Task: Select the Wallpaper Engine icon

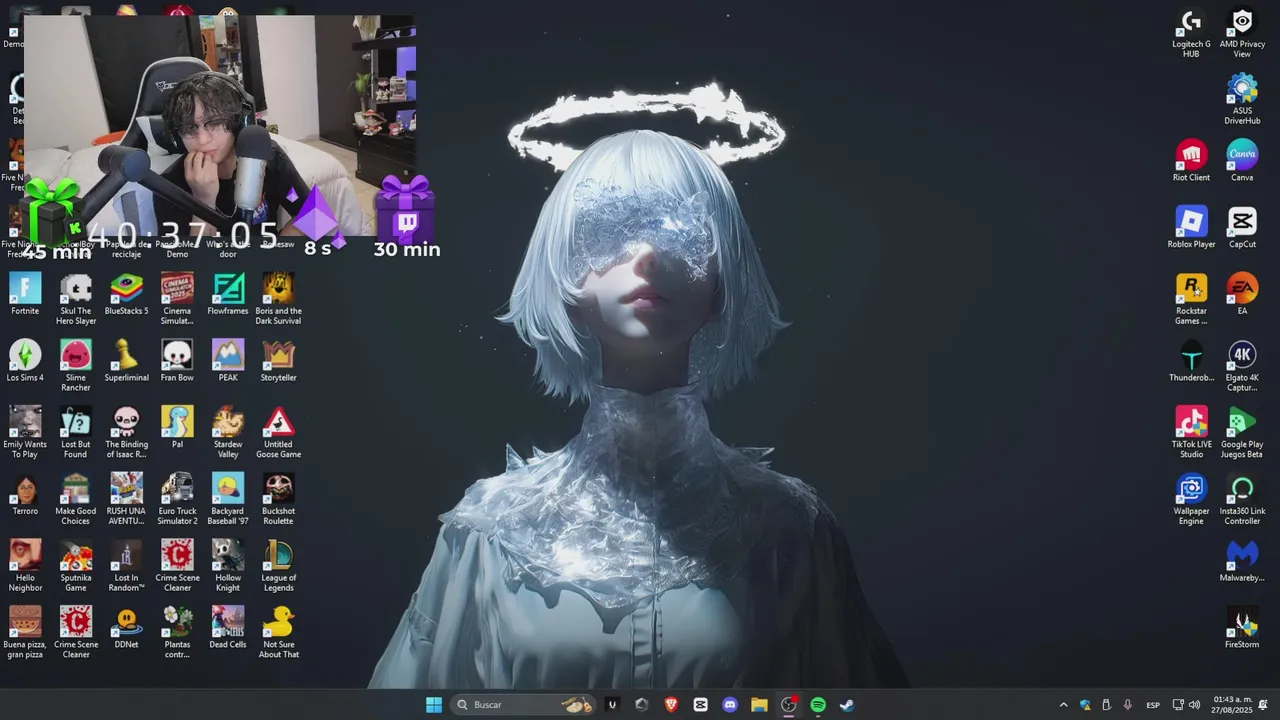Action: click(x=1191, y=499)
